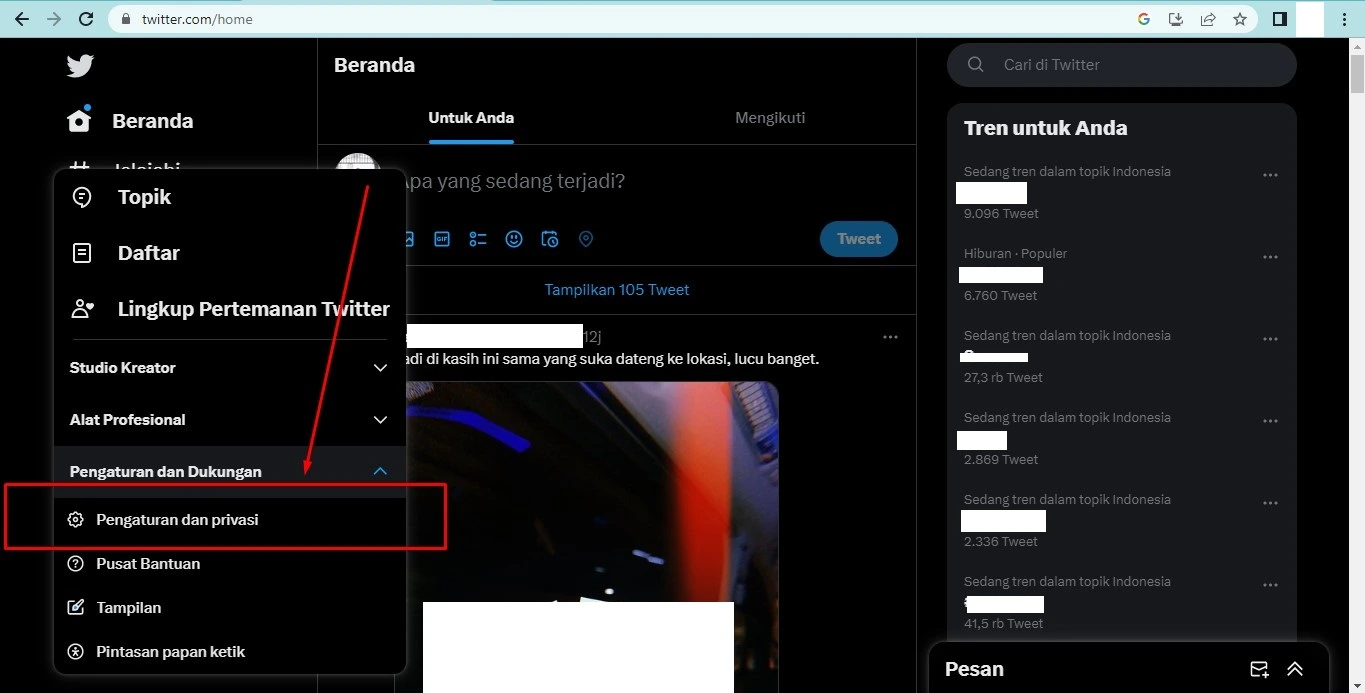Click the Beranda home icon

click(79, 120)
